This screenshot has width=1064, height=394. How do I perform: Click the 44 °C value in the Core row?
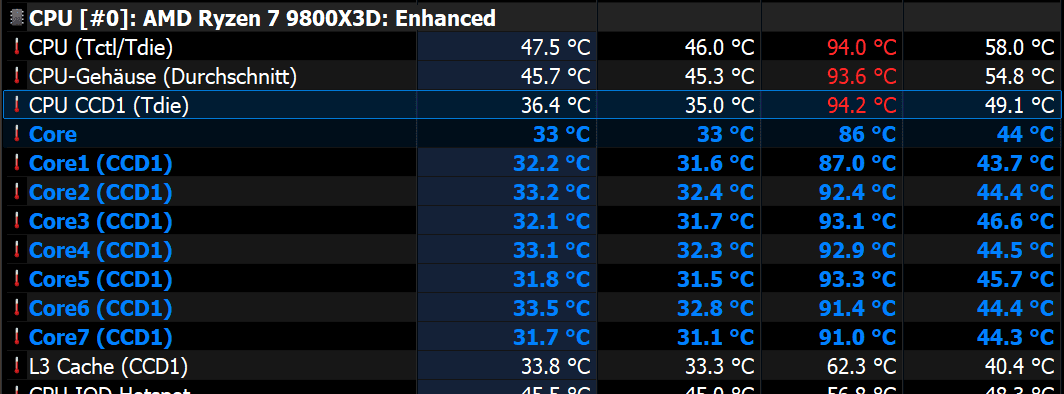1026,134
